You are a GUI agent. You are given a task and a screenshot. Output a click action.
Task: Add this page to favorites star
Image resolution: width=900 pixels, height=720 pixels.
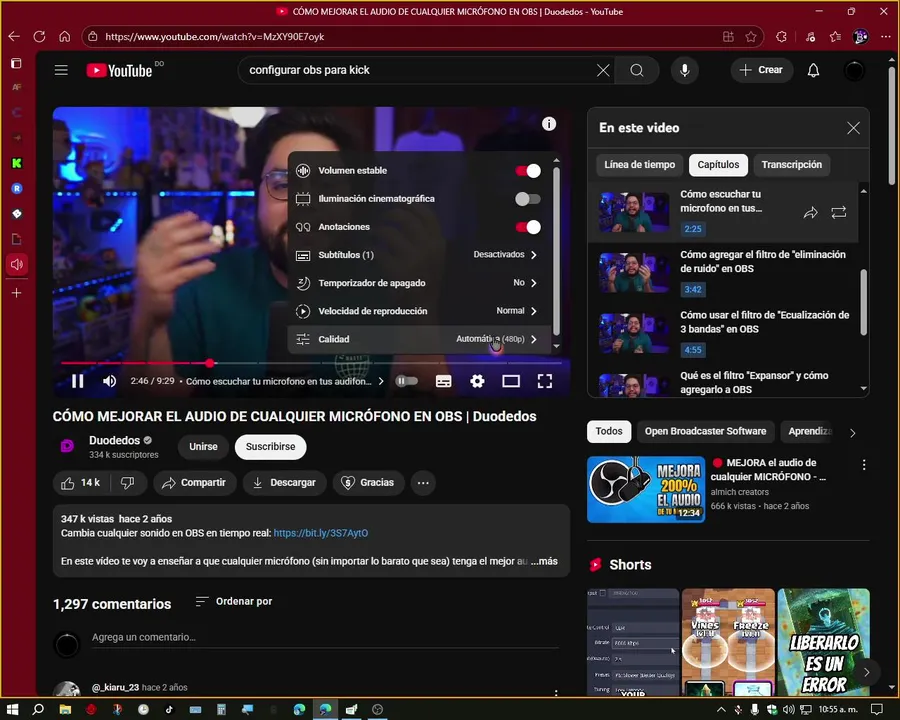751,37
